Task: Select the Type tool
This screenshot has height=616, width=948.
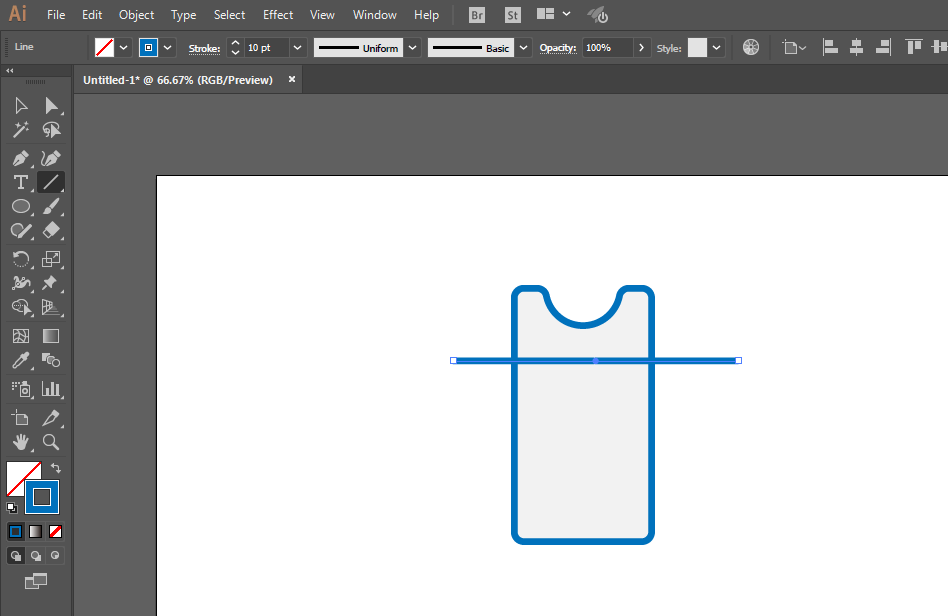Action: click(x=20, y=182)
